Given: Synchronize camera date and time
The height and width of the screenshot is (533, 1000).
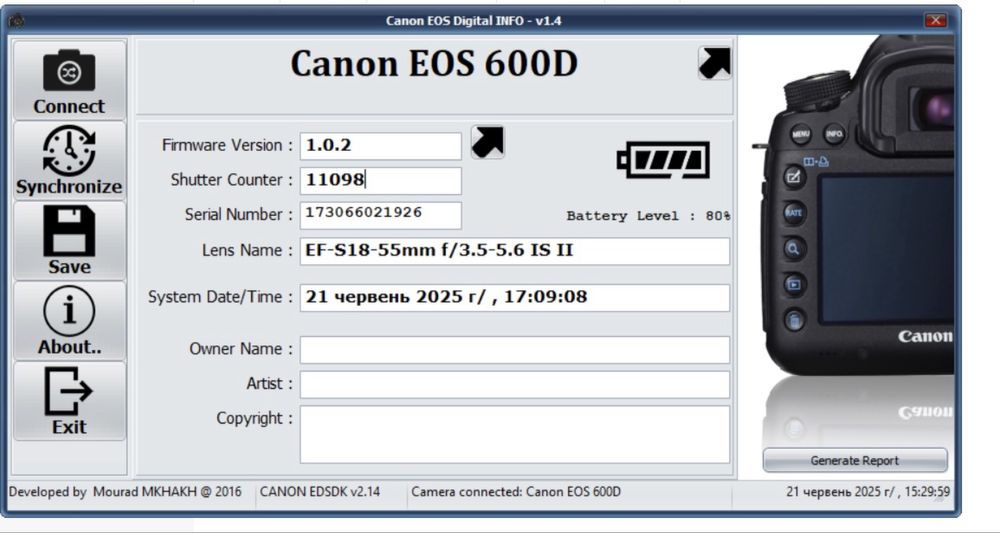Looking at the screenshot, I should [70, 160].
